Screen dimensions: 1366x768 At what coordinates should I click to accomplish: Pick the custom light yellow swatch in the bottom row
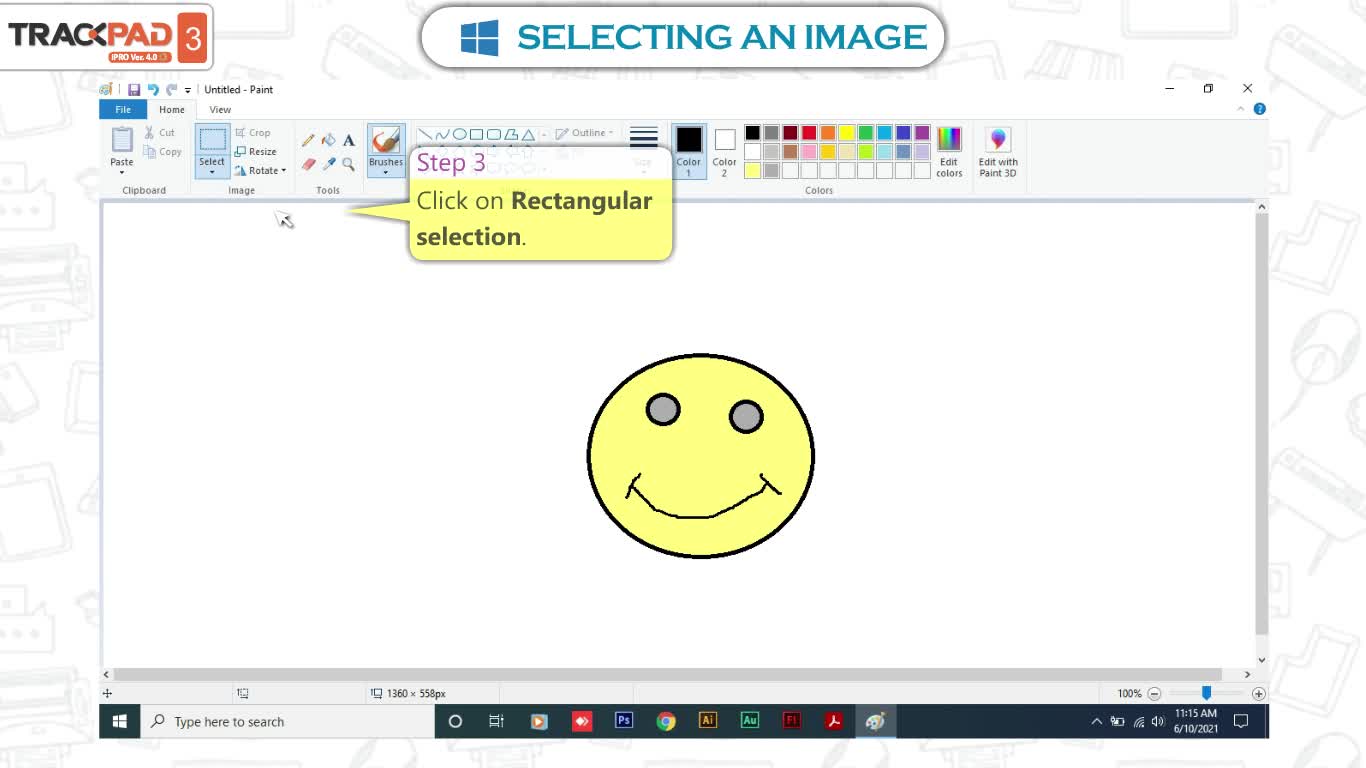pyautogui.click(x=752, y=171)
